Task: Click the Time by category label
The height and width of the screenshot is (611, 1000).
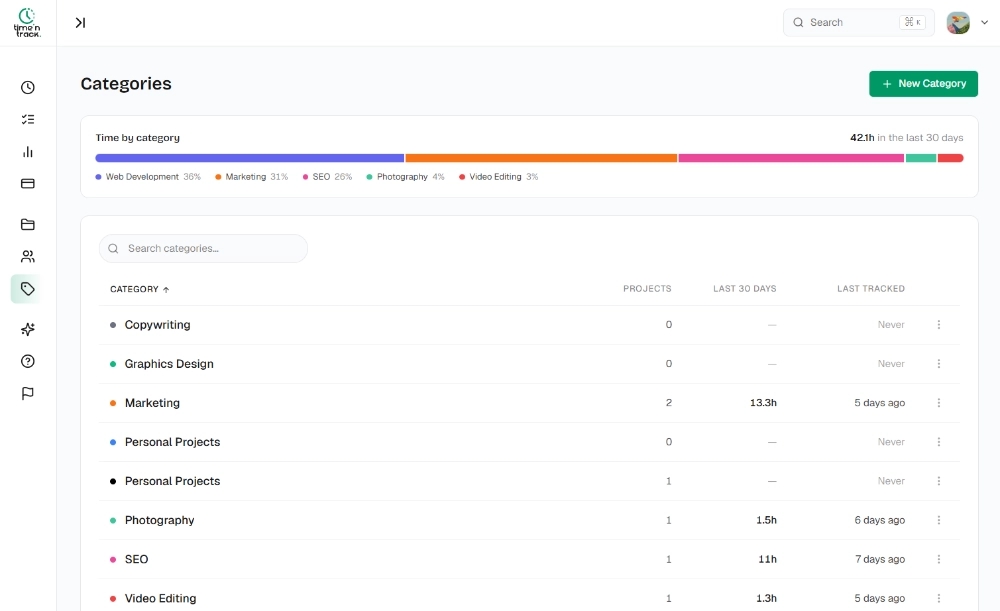Action: [x=138, y=138]
